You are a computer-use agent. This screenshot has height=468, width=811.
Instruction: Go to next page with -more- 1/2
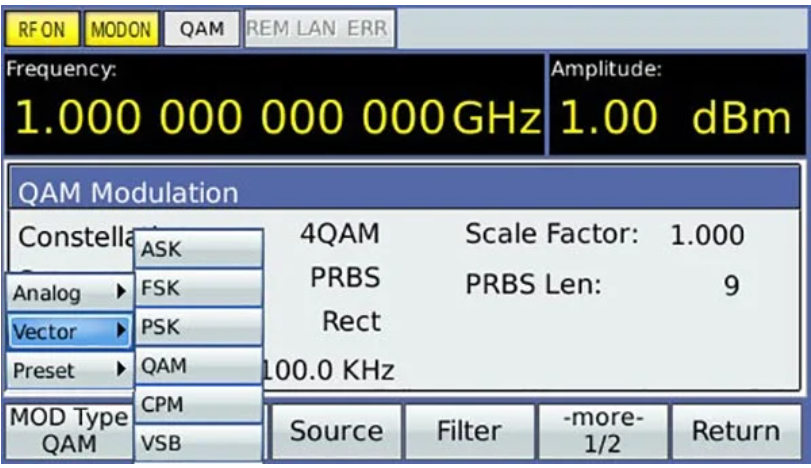(603, 432)
